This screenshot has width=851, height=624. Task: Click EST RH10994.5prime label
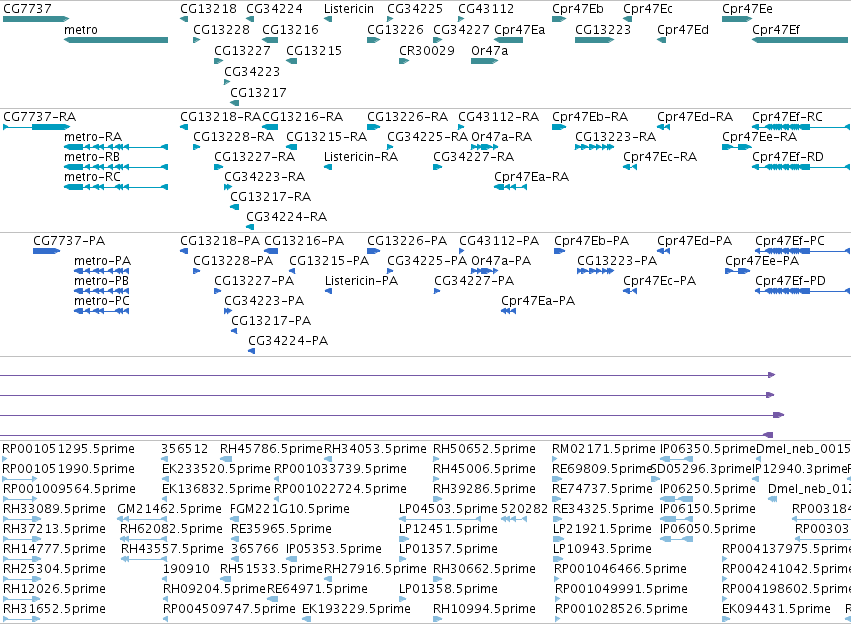click(x=484, y=609)
